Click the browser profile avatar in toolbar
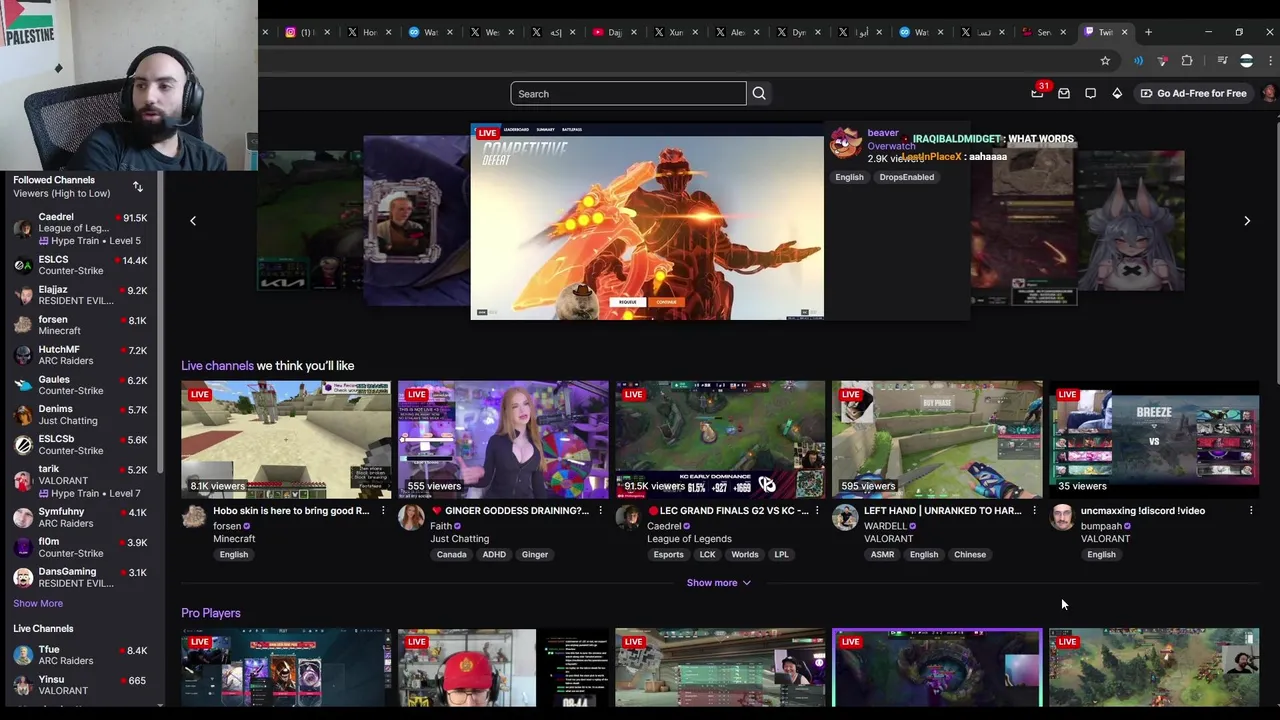This screenshot has width=1280, height=720. pos(1246,61)
